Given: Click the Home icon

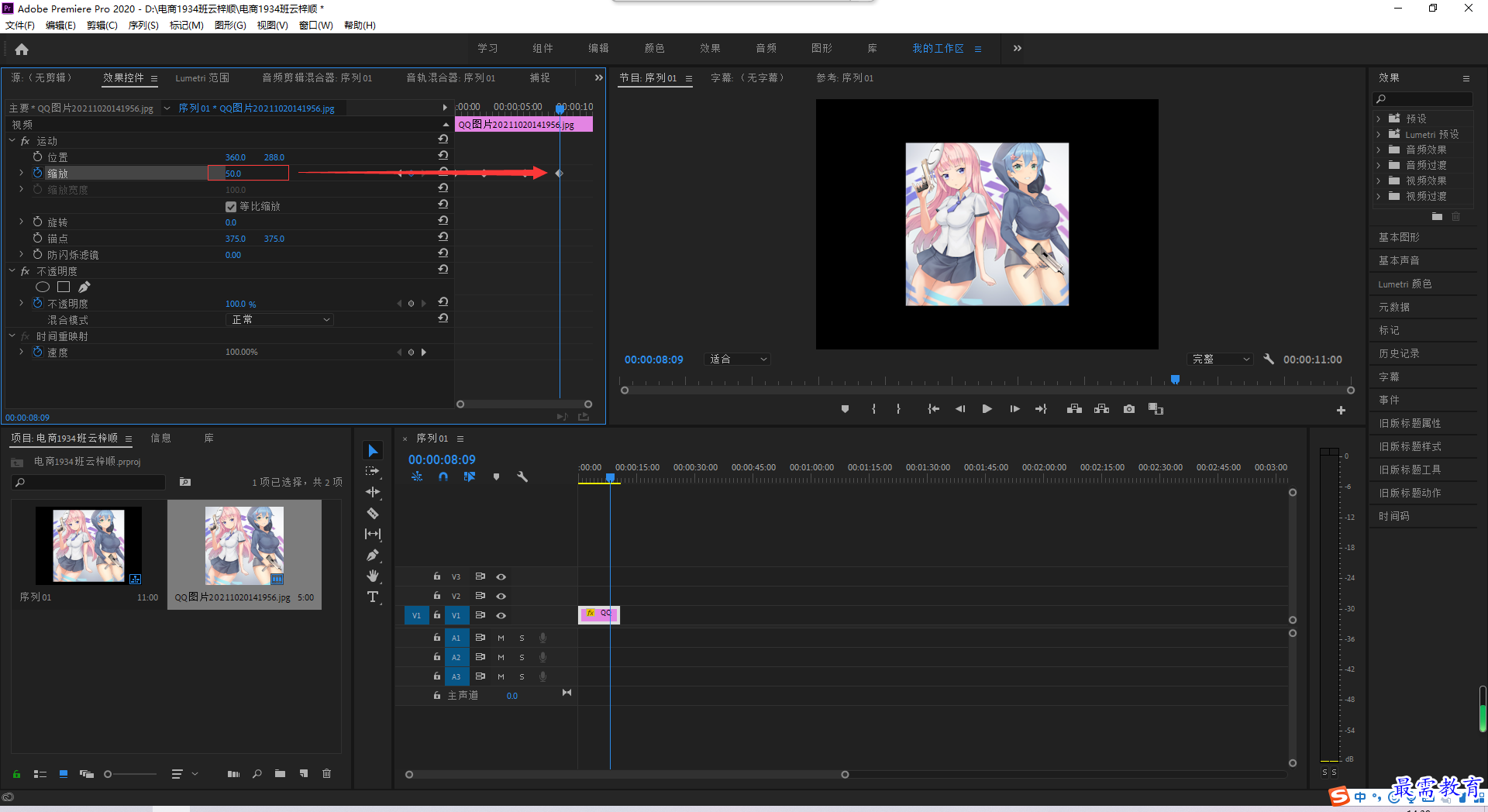Looking at the screenshot, I should click(x=22, y=49).
